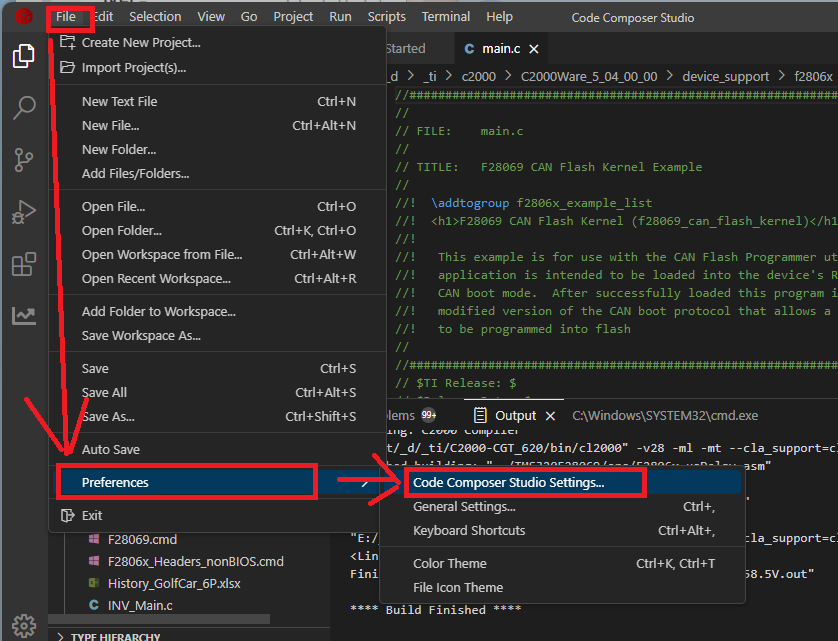
Task: Open the Explorer view in activity bar
Action: tap(24, 56)
